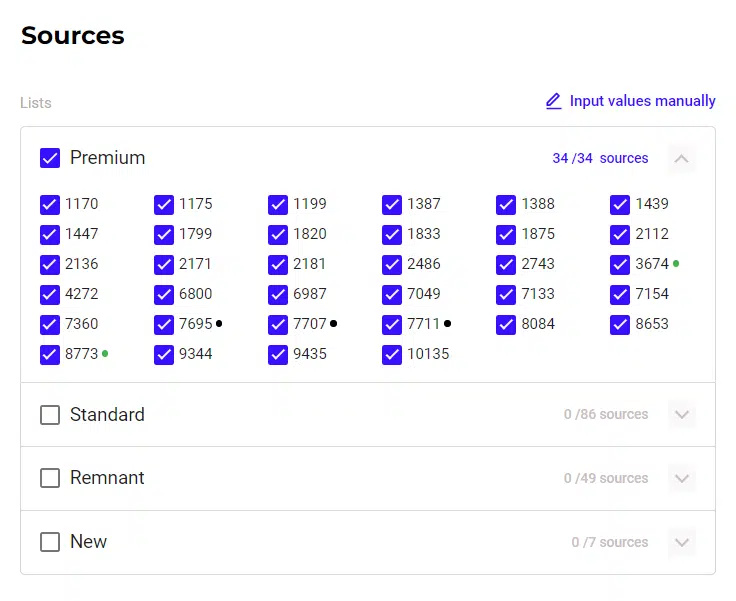Uncheck the Premium group checkbox

point(50,158)
